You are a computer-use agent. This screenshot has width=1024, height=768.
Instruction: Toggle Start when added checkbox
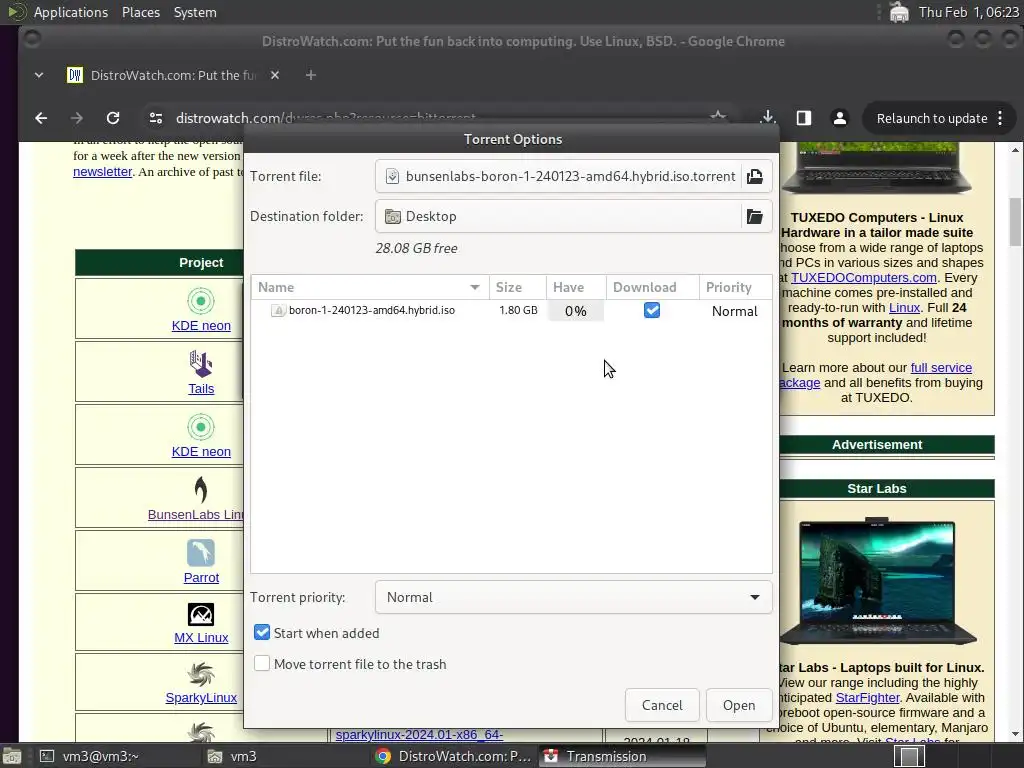point(262,632)
